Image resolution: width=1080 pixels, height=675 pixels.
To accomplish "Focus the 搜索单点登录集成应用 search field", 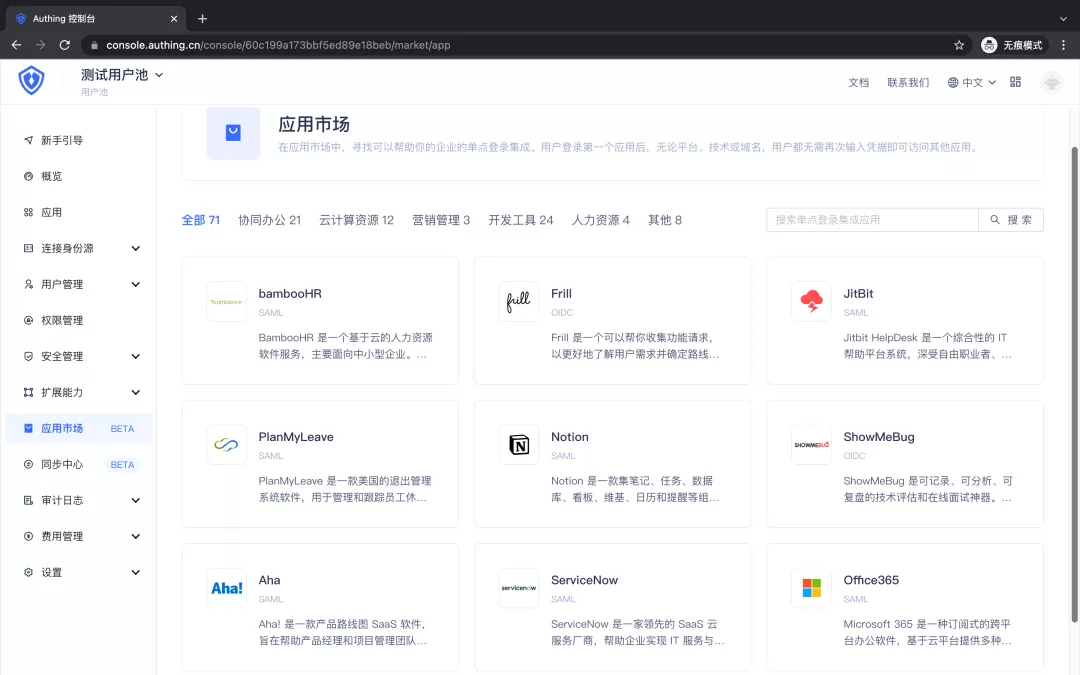I will (x=872, y=220).
